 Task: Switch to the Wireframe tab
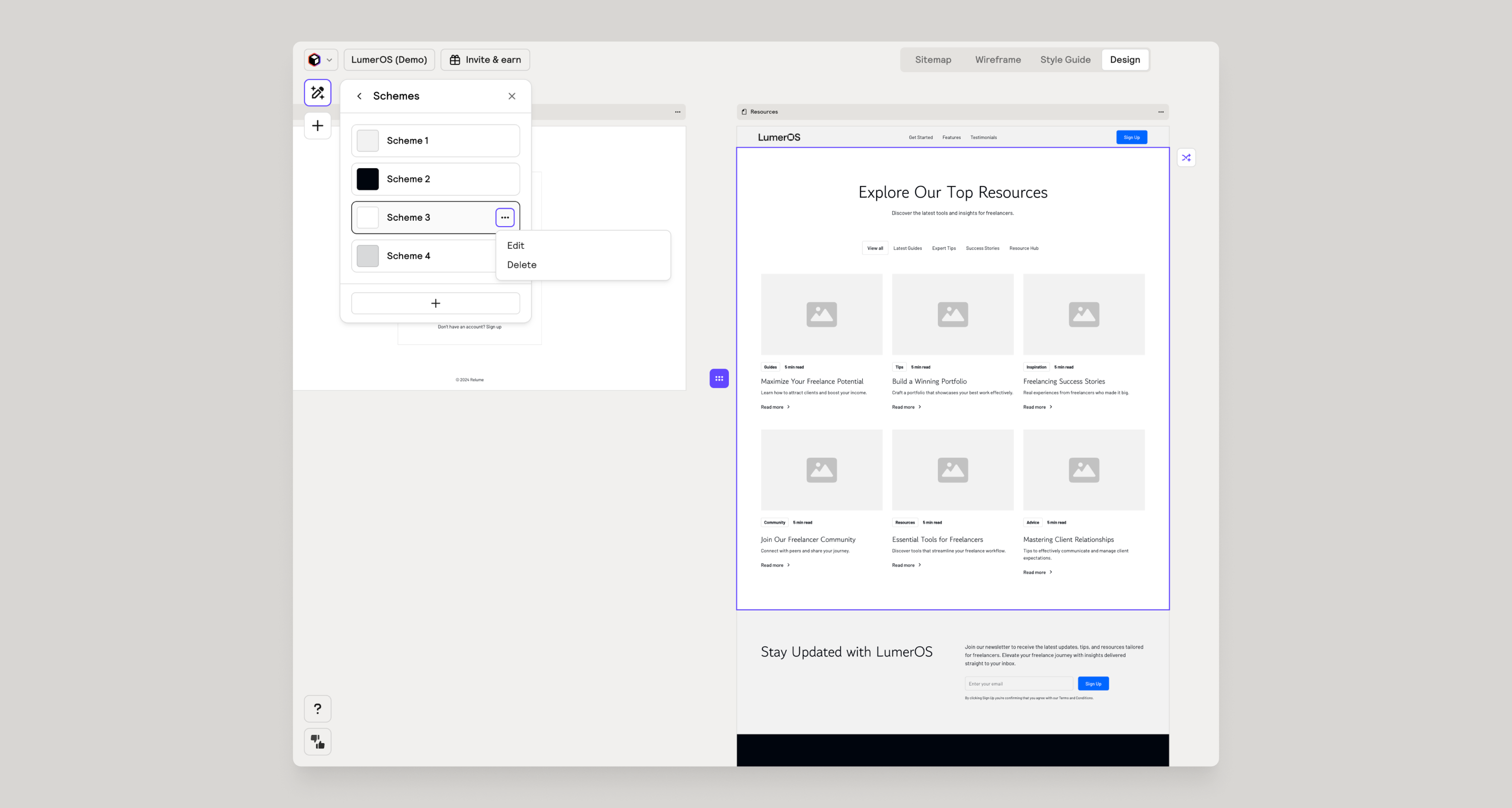point(997,60)
